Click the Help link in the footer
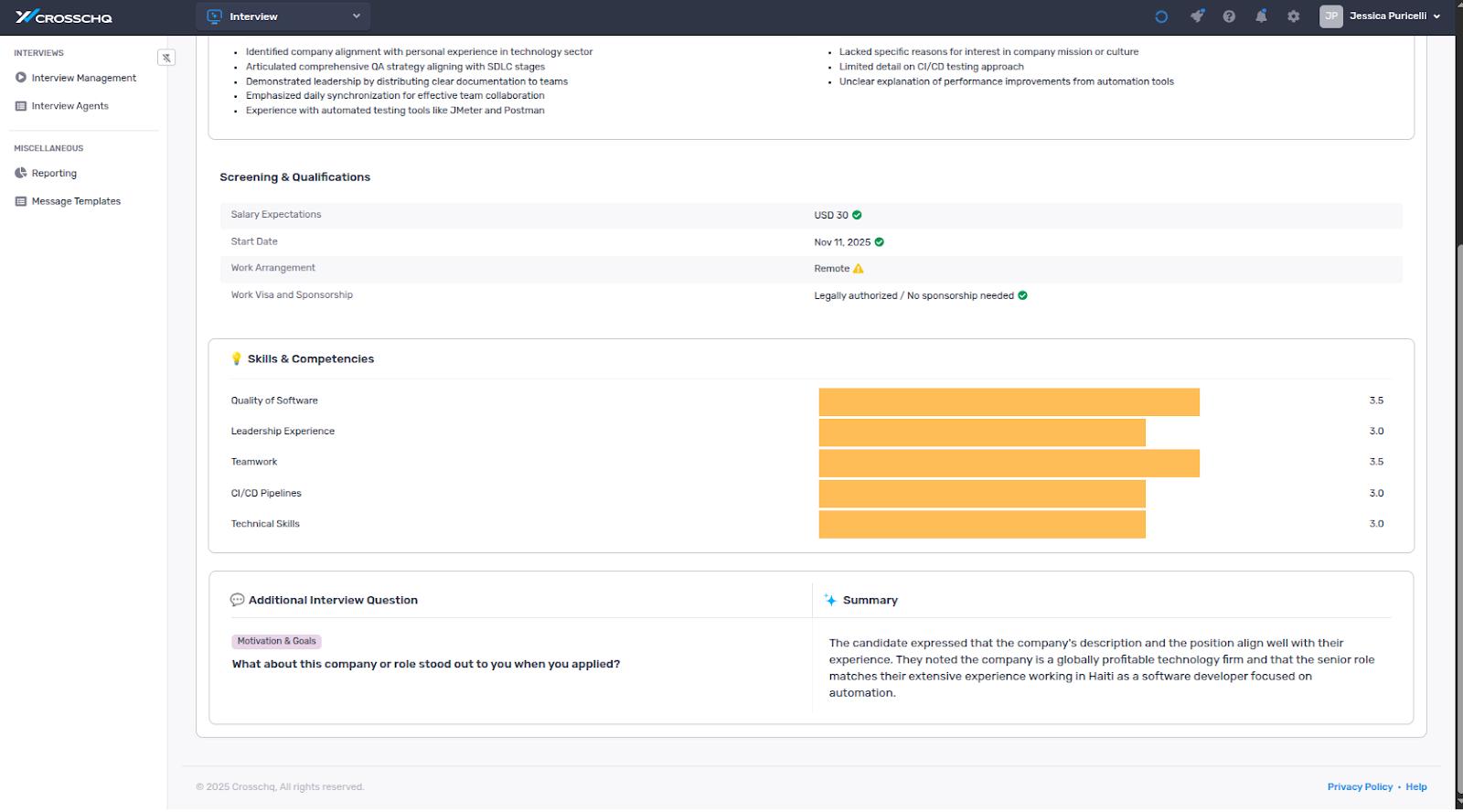The width and height of the screenshot is (1463, 812). click(1415, 786)
